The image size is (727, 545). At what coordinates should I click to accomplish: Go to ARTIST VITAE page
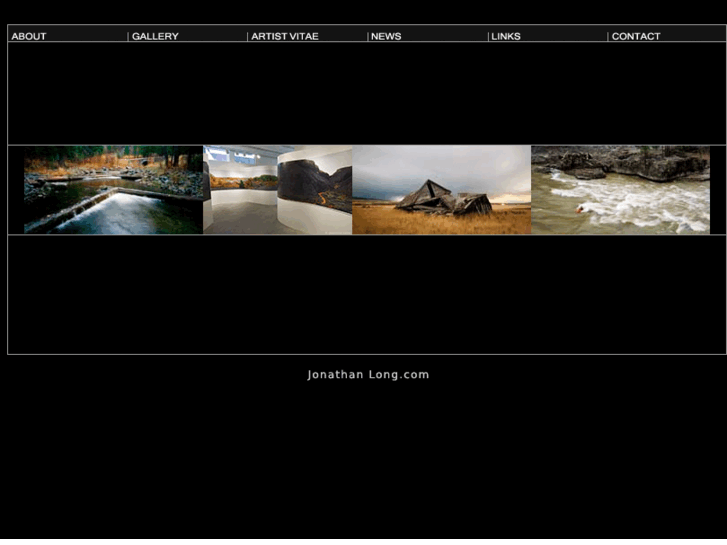click(285, 36)
